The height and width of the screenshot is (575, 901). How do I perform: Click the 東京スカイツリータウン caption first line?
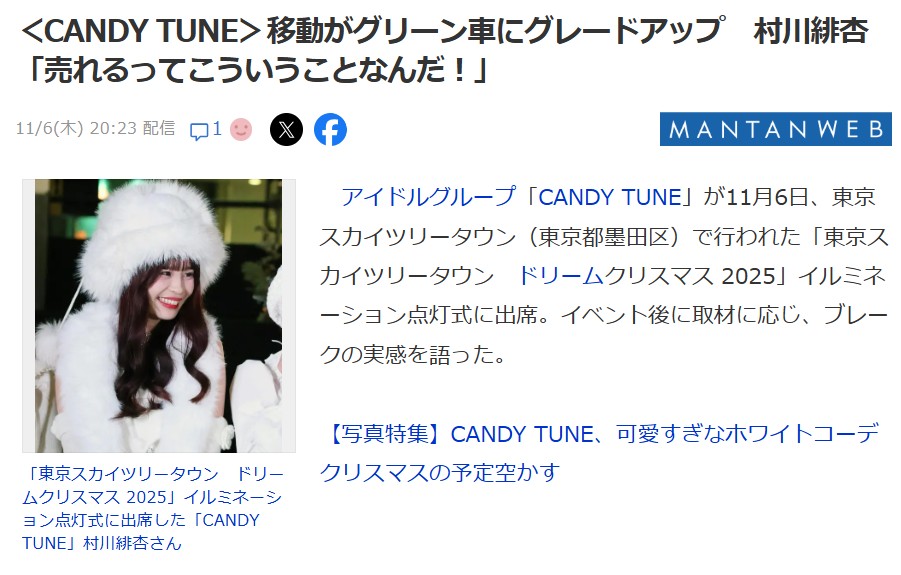[x=153, y=474]
